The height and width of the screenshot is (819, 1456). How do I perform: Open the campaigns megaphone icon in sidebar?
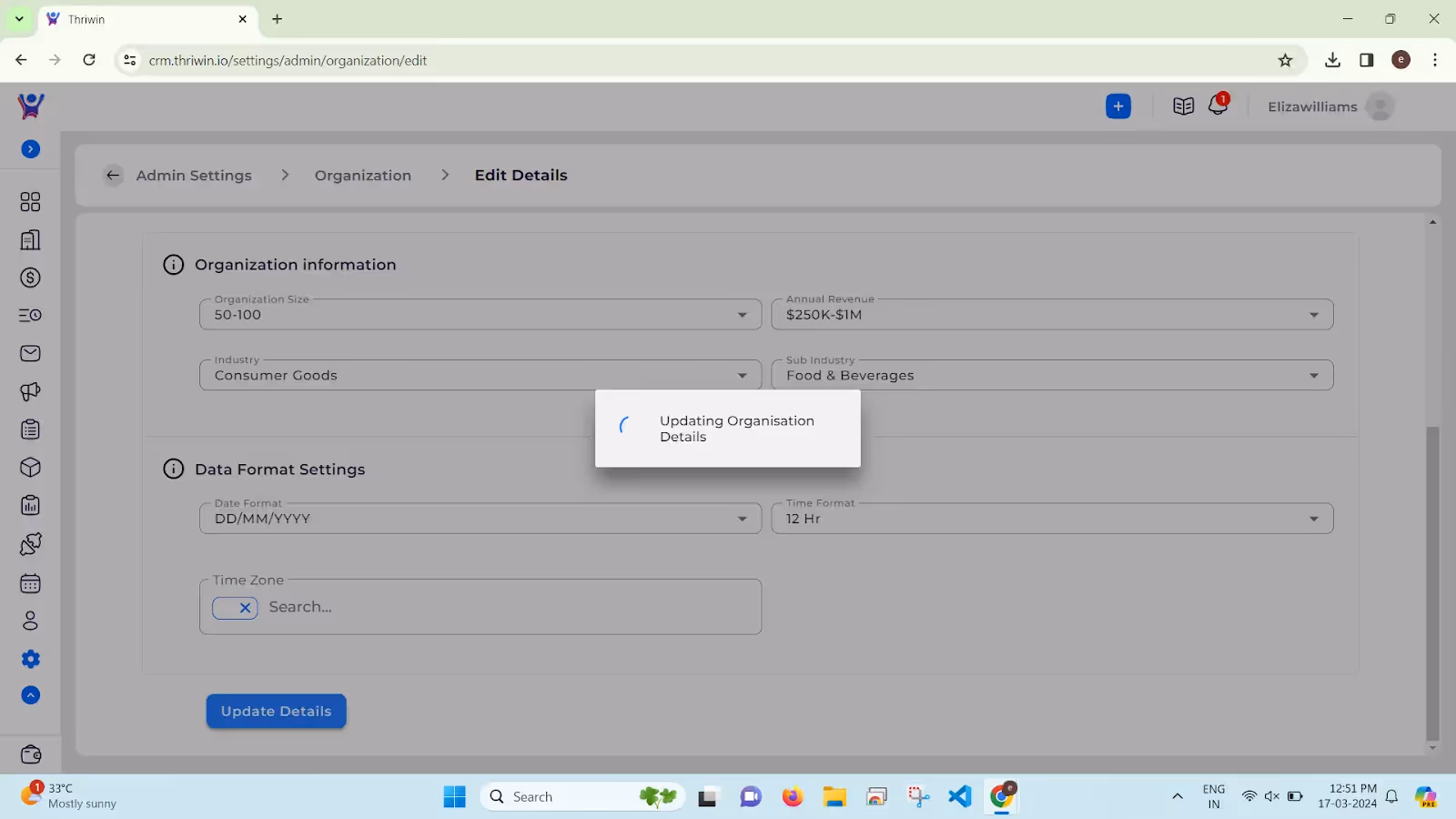(30, 391)
